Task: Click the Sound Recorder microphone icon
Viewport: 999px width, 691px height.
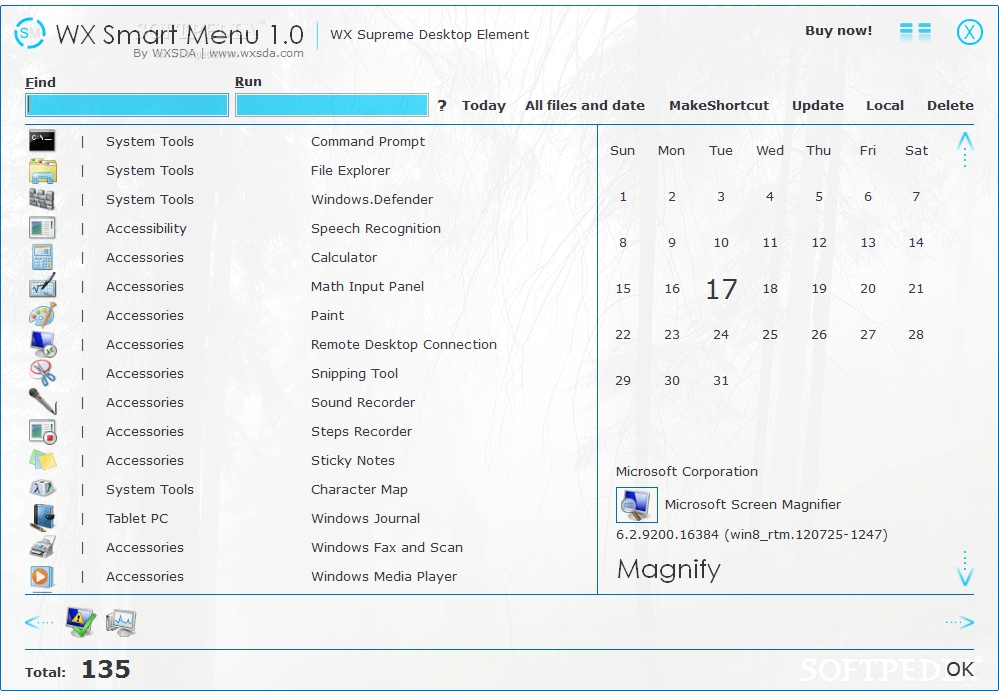Action: tap(43, 402)
